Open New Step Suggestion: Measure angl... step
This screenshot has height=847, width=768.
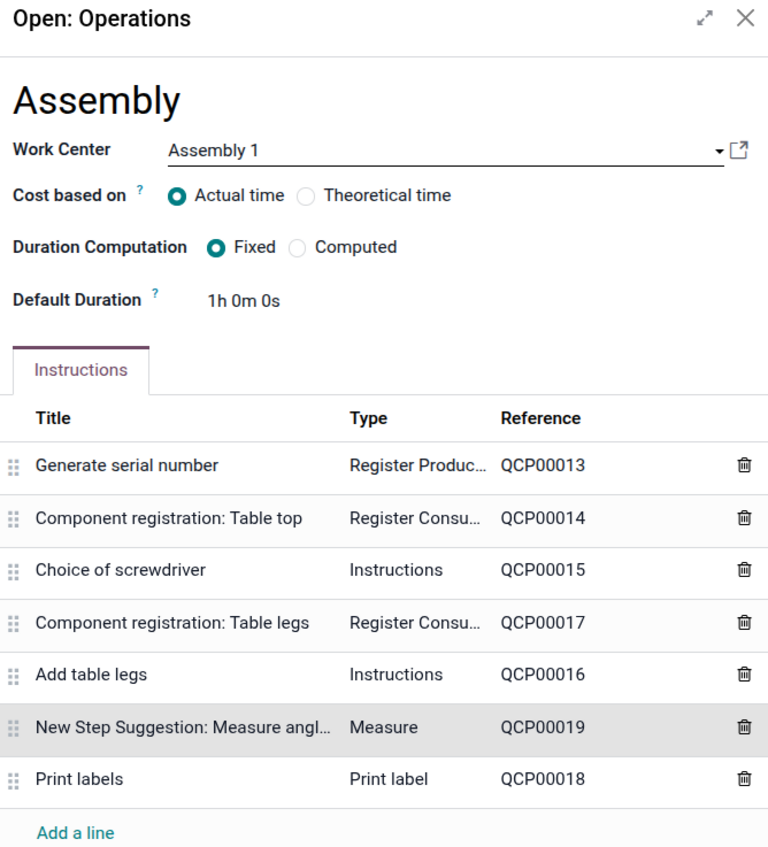[183, 727]
